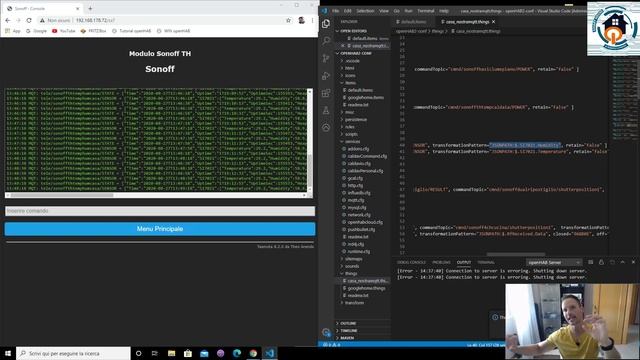
Task: Open FRITZ!Box bookmark
Action: pyautogui.click(x=93, y=31)
